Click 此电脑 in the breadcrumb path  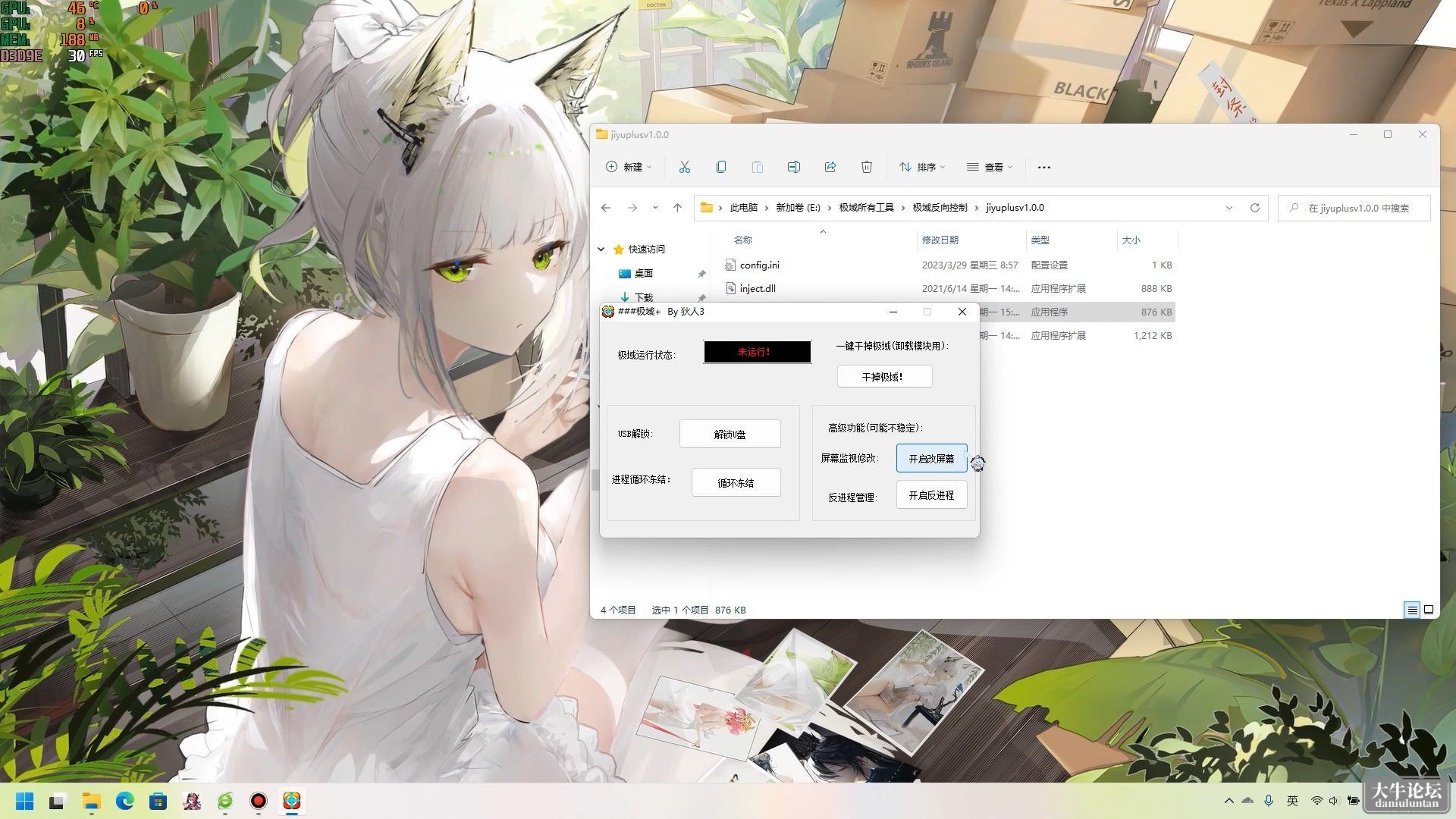click(x=743, y=208)
